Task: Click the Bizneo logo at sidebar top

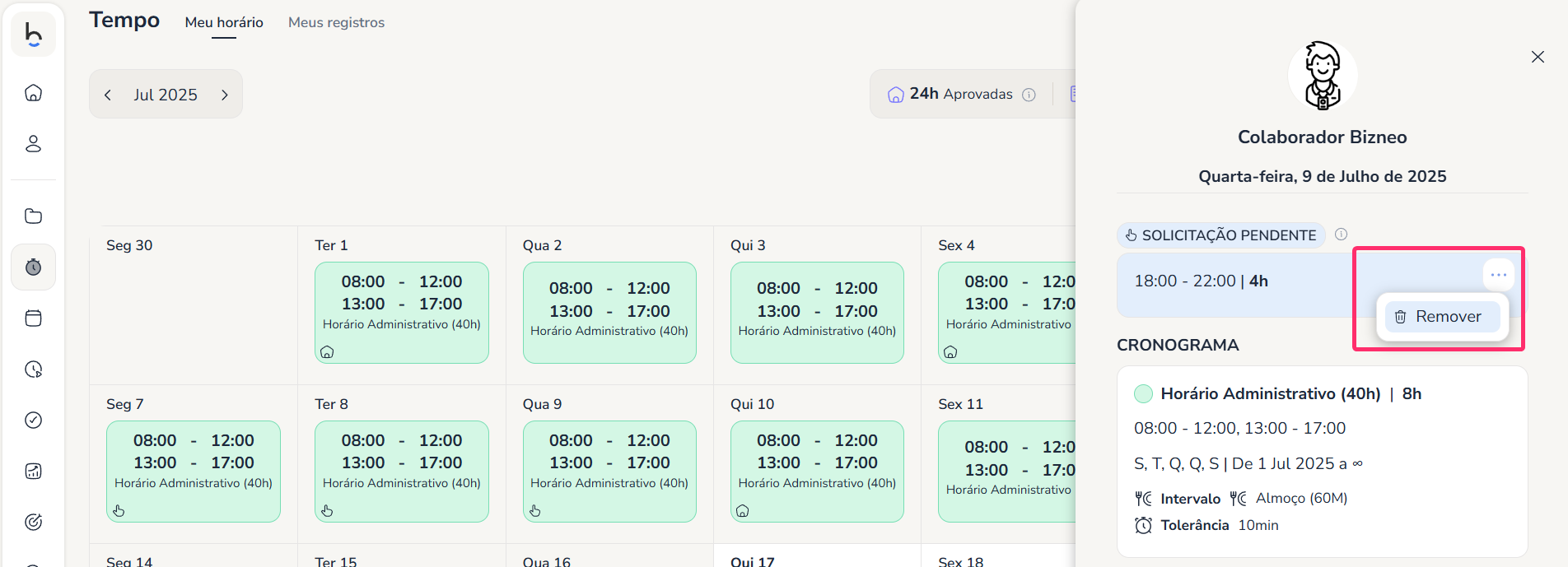Action: coord(33,35)
